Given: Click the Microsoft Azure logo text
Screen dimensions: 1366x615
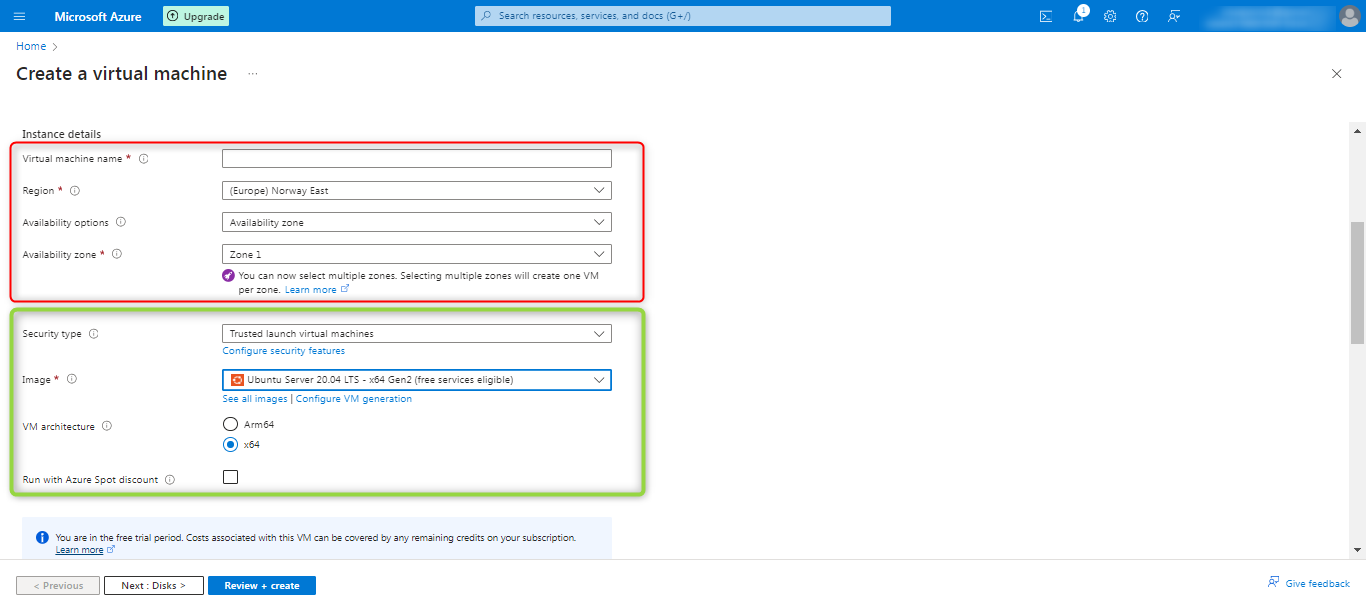Looking at the screenshot, I should pyautogui.click(x=98, y=16).
